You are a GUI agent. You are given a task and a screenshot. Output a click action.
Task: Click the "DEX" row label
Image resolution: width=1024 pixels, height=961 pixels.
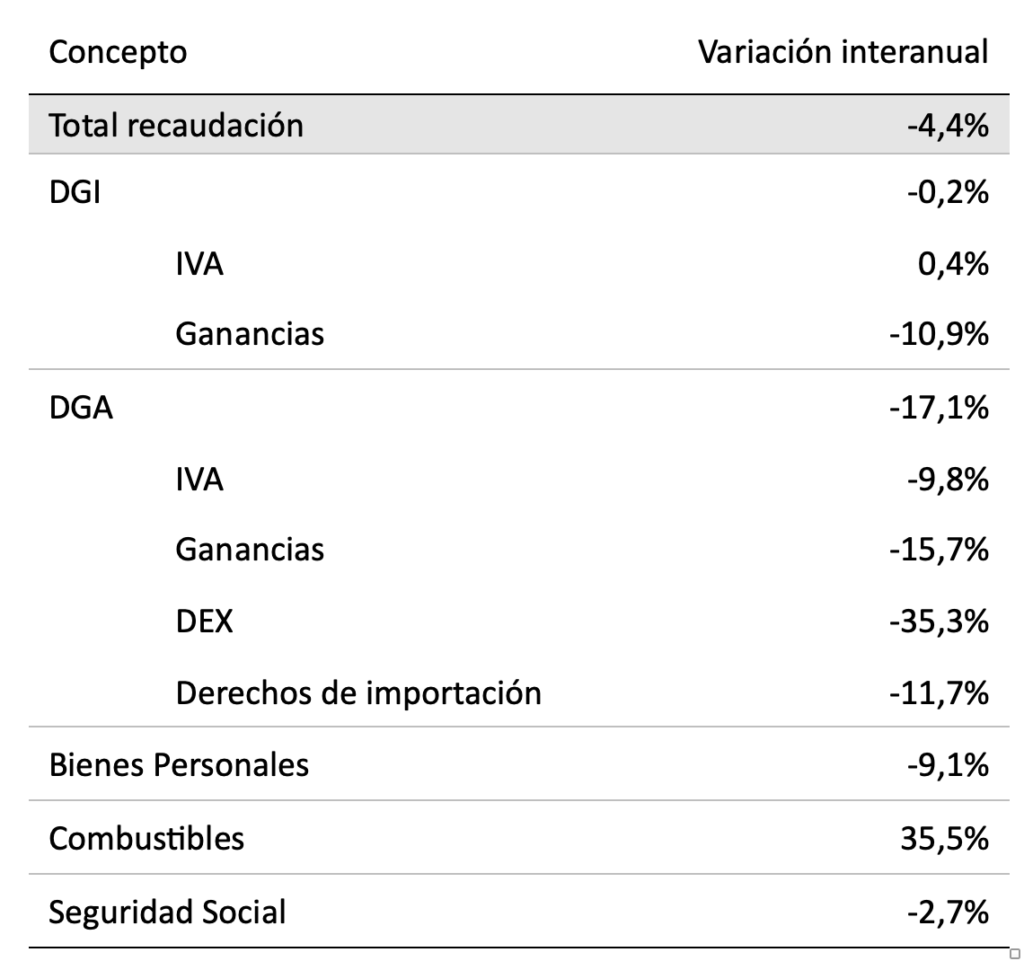pos(204,622)
